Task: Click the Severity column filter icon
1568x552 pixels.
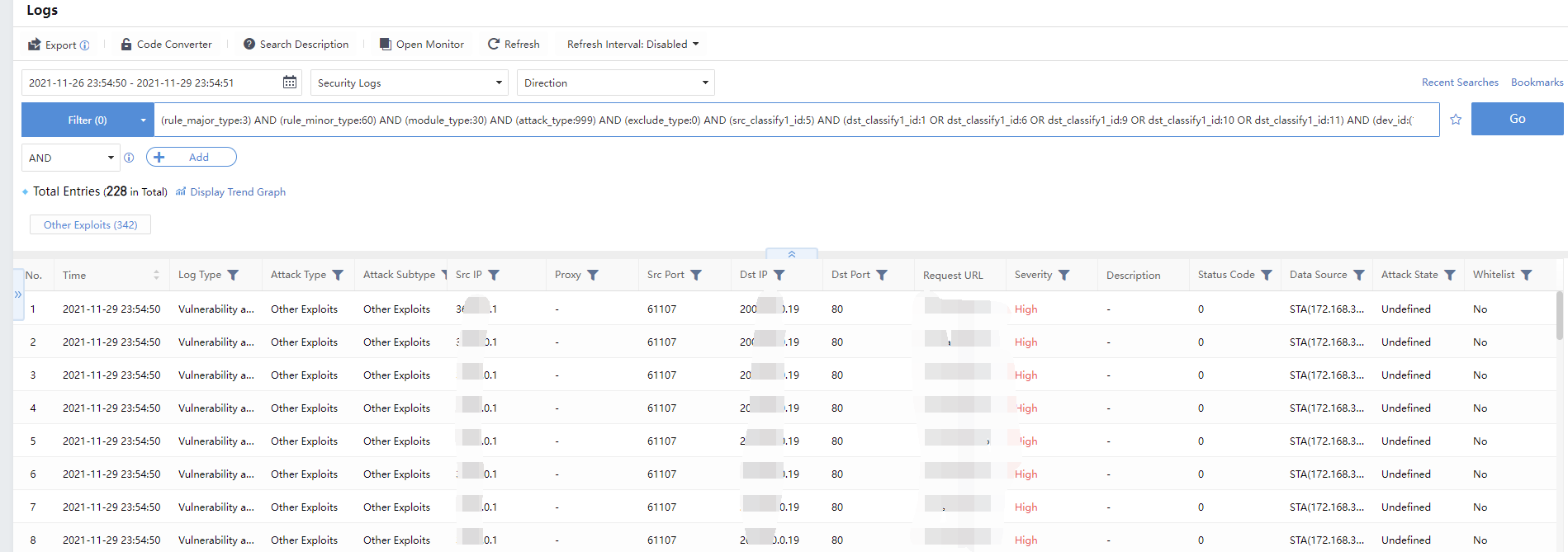Action: (x=1063, y=276)
